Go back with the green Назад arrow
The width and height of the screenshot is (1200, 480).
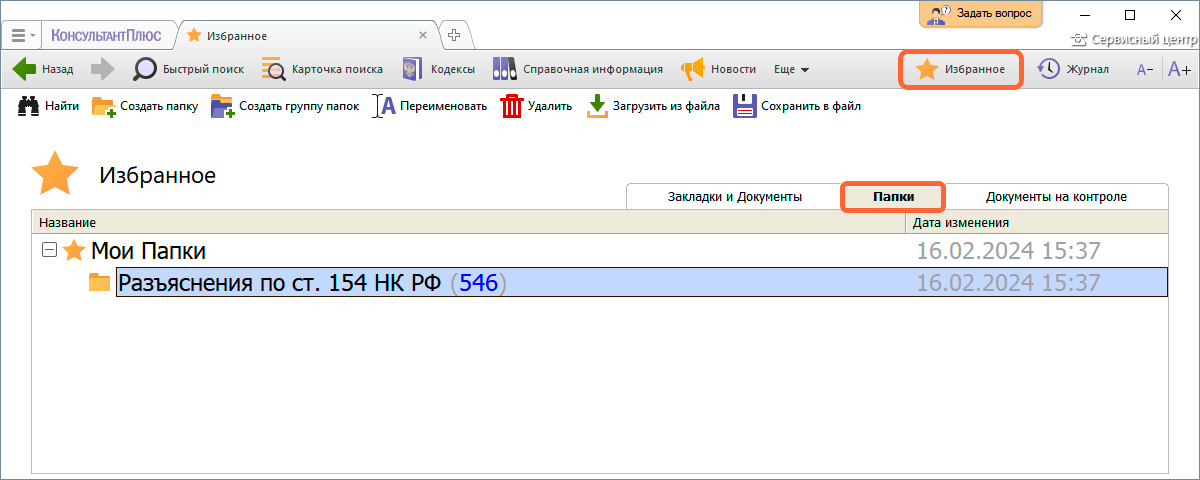[x=42, y=69]
